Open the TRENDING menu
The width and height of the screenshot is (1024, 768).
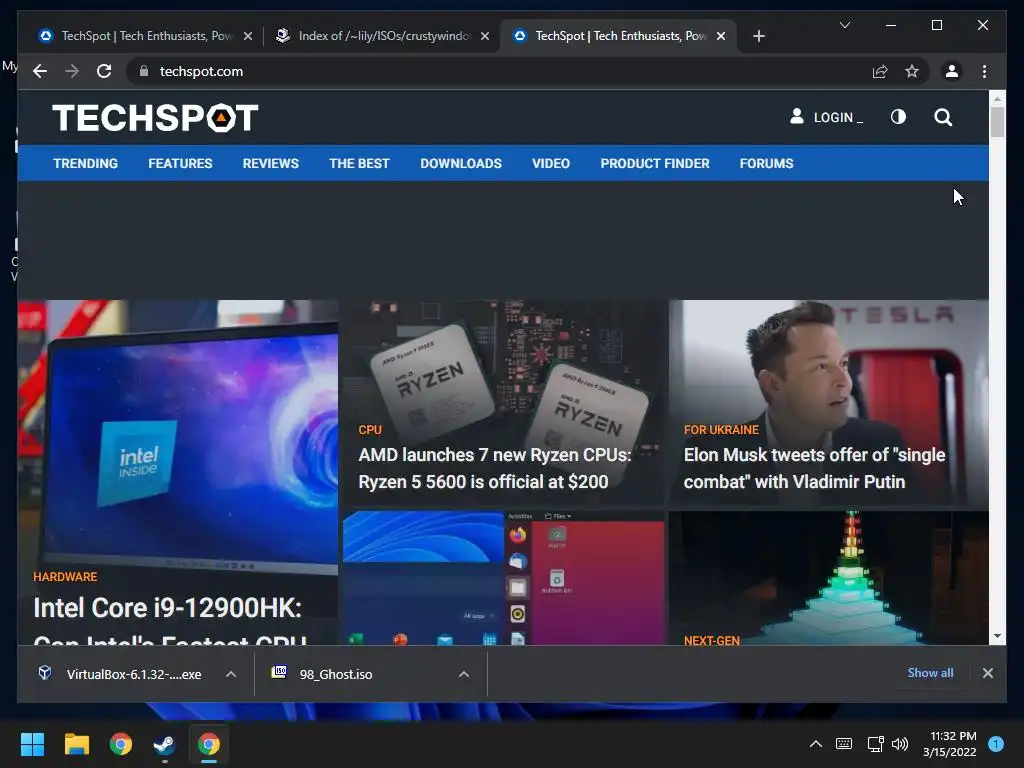click(86, 163)
